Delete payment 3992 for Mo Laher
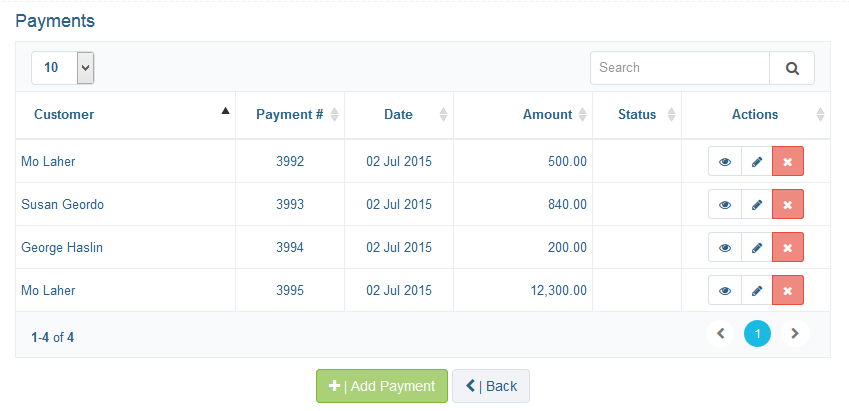849x411 pixels. click(788, 161)
